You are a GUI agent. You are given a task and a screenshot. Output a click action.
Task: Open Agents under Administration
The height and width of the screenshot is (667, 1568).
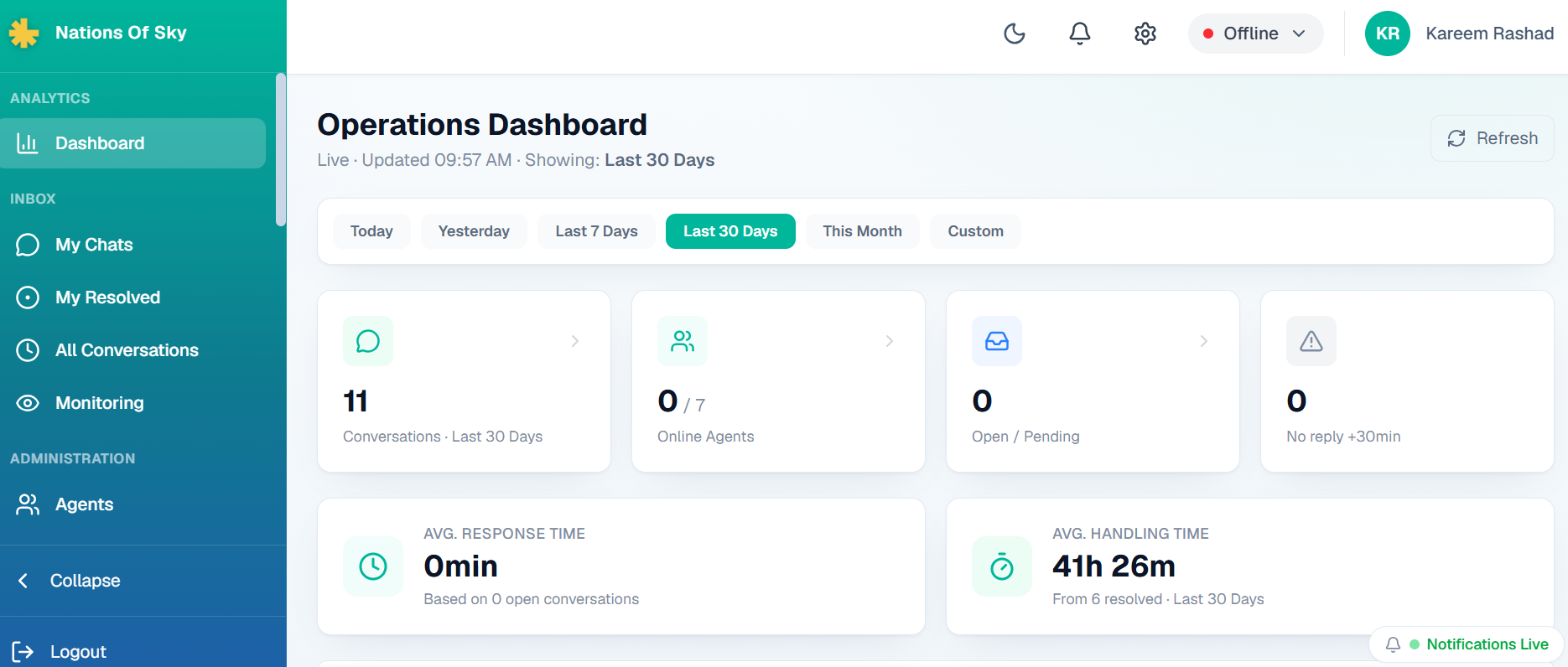(x=133, y=504)
